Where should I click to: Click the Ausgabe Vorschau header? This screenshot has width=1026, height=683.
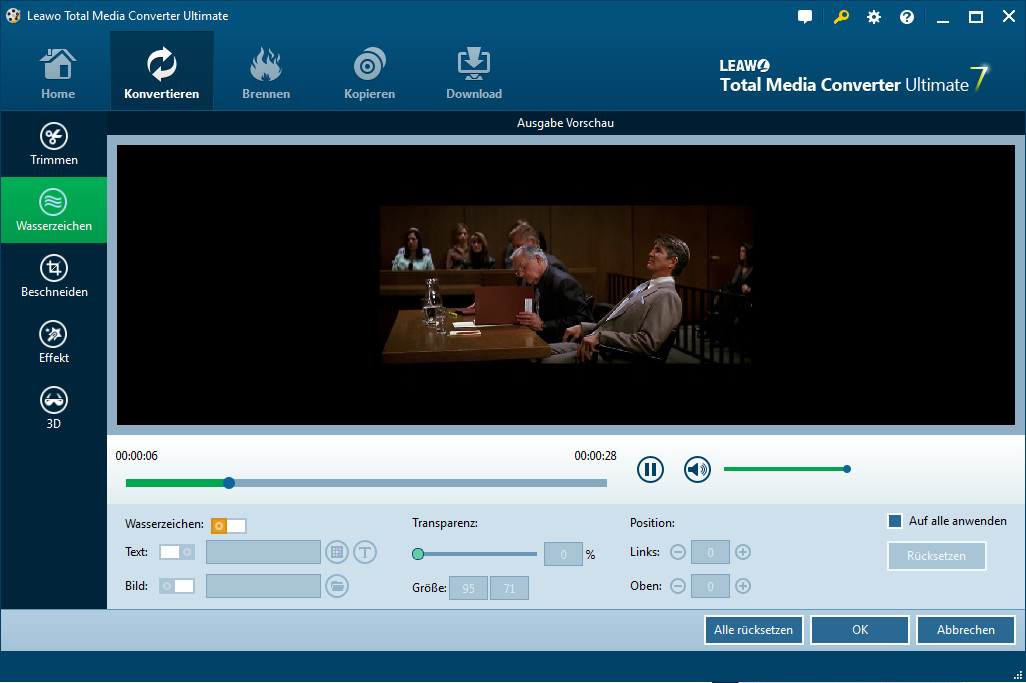[x=565, y=123]
